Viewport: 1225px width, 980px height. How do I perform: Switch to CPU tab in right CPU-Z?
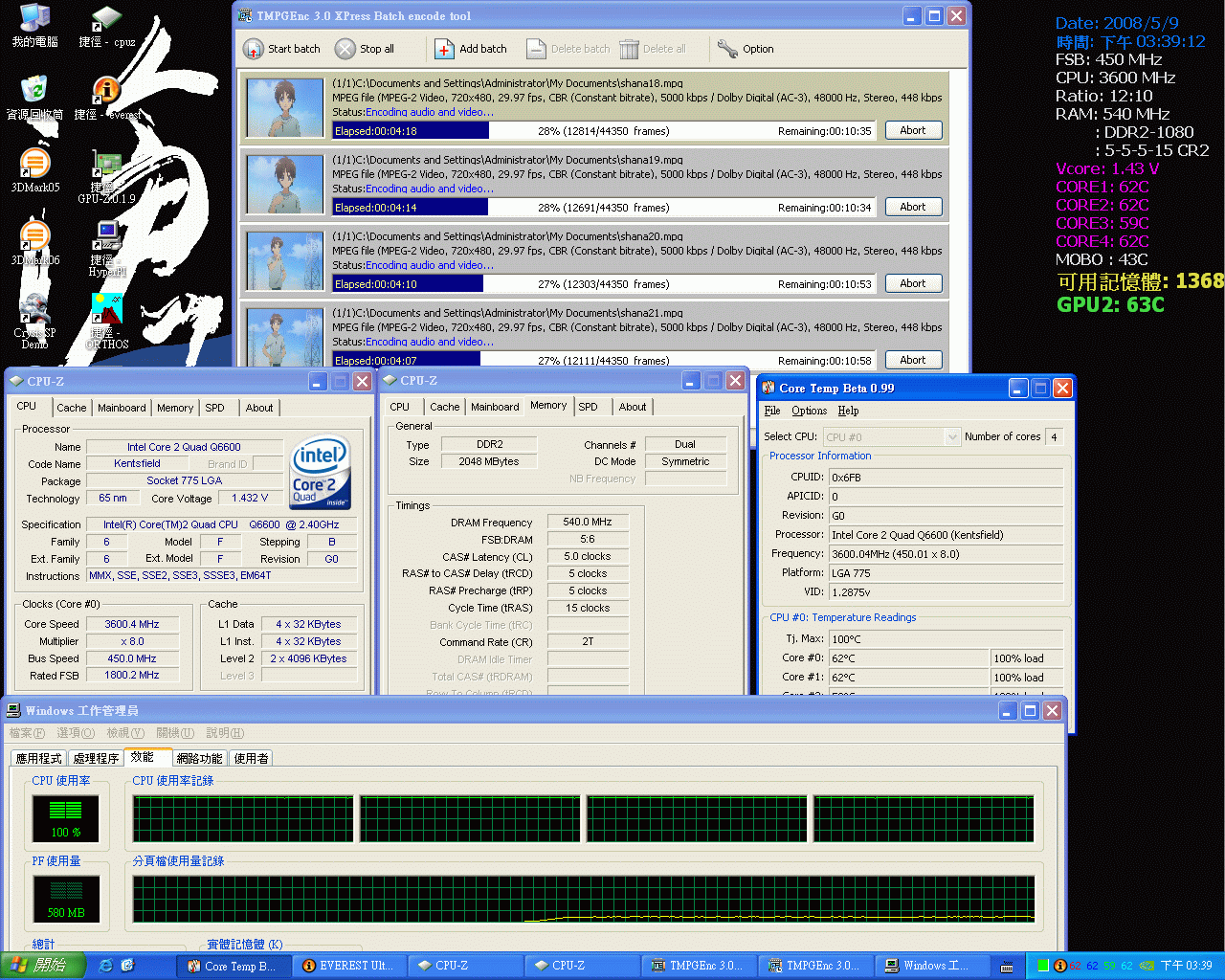point(400,407)
